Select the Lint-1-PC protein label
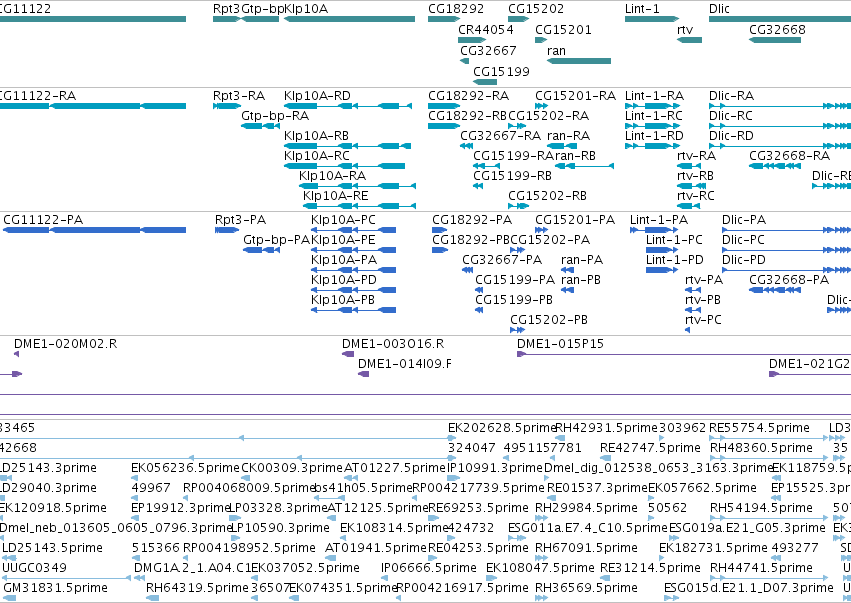Screen dimensions: 851x603 [x=674, y=240]
